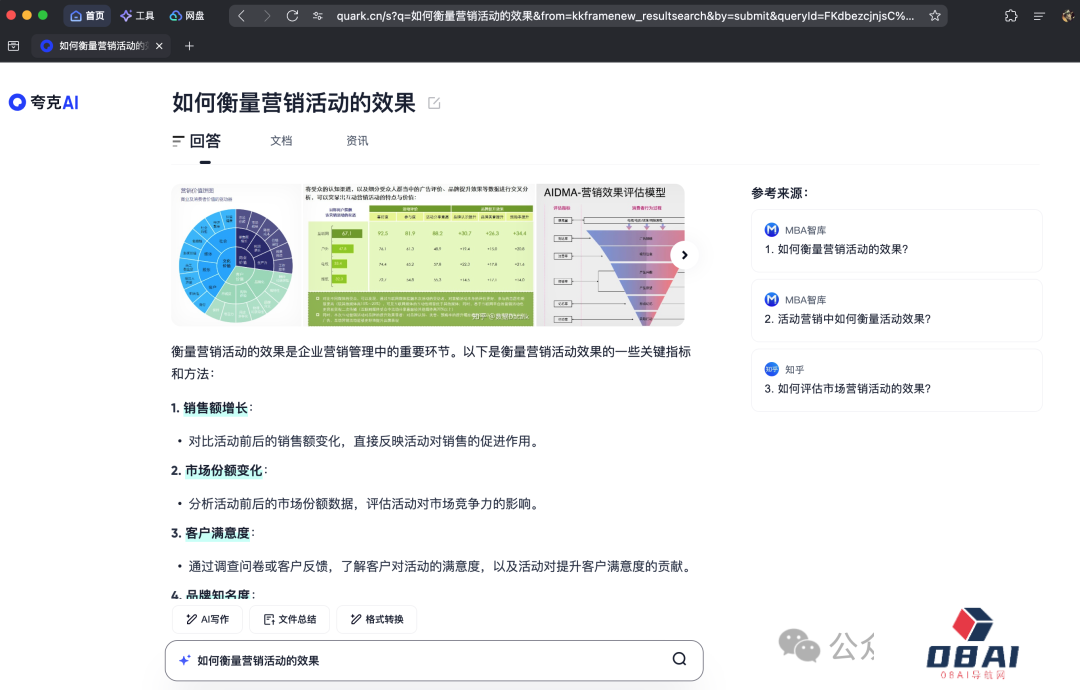The image size is (1080, 690).
Task: Bookmark page with the star icon
Action: [x=935, y=16]
